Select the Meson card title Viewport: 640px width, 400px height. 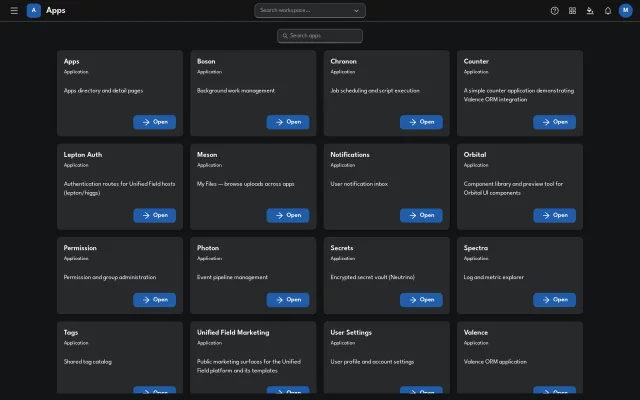tap(207, 155)
